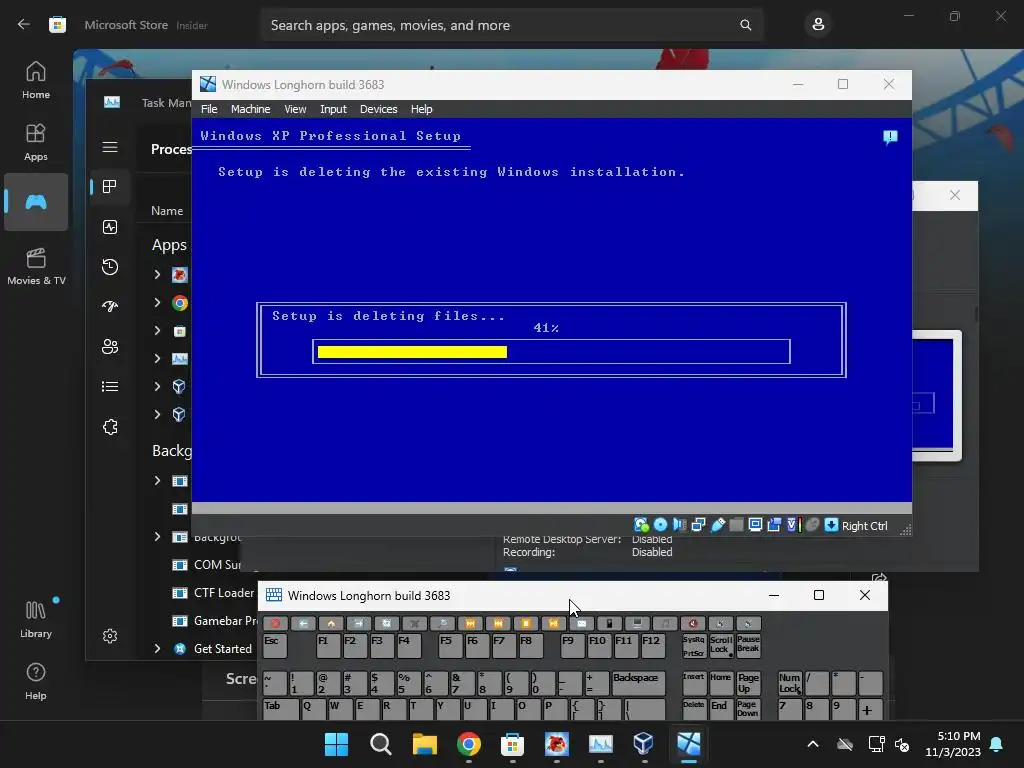Image resolution: width=1024 pixels, height=768 pixels.
Task: Click the Microsoft Store search field
Action: tap(511, 25)
